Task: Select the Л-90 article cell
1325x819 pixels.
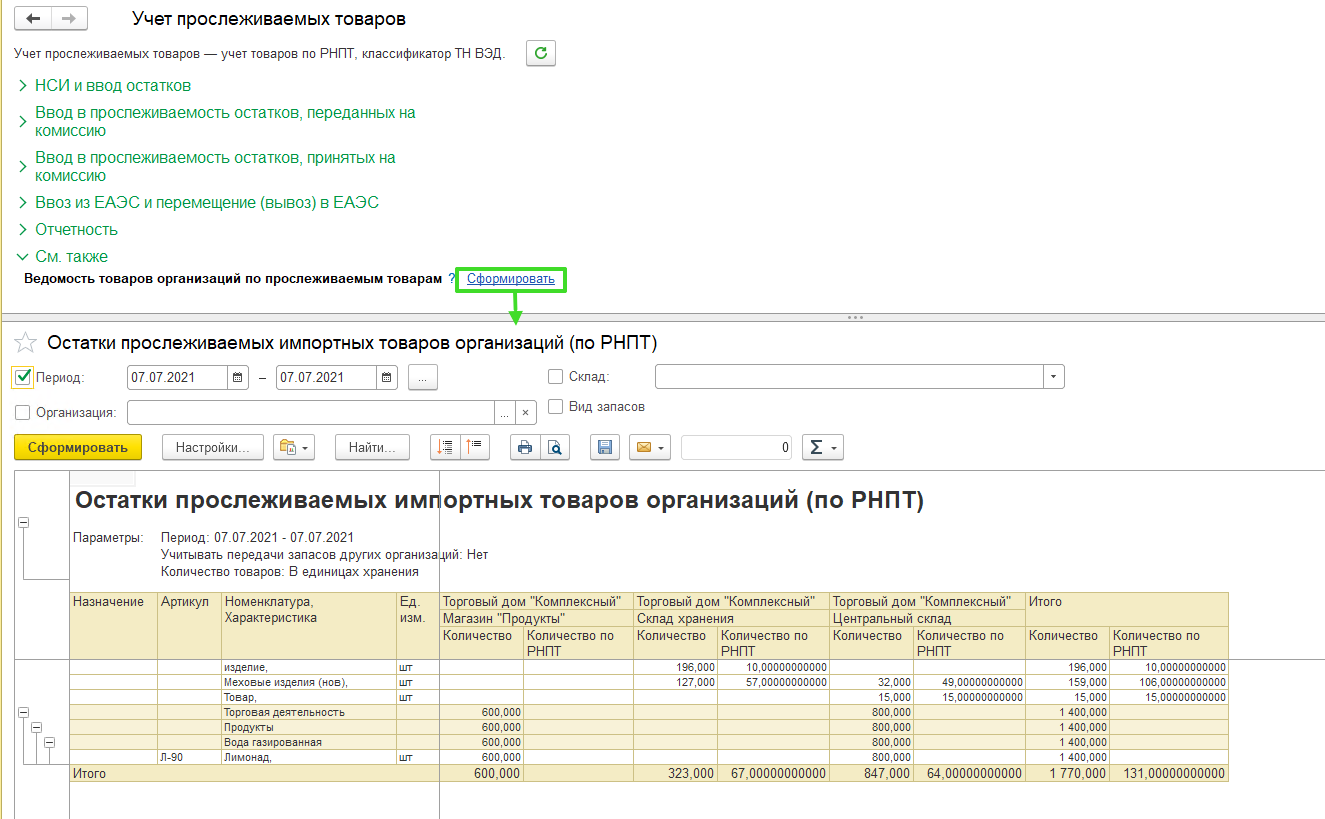Action: tap(189, 758)
